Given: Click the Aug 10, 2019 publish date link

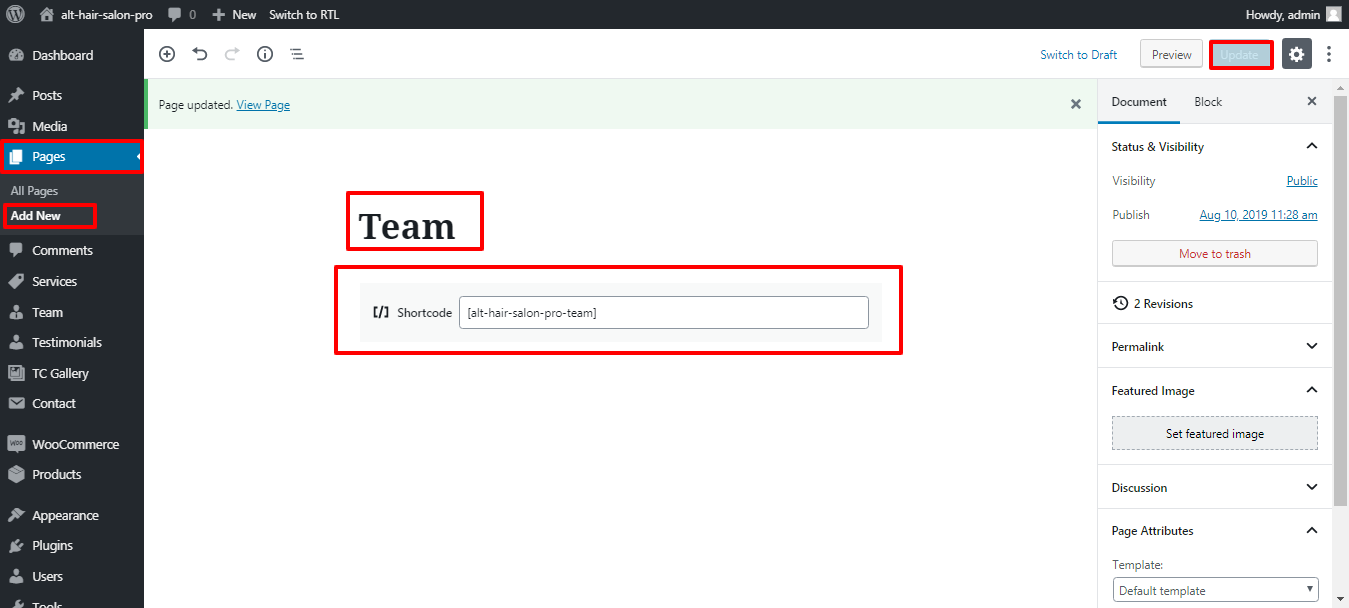Looking at the screenshot, I should [1258, 215].
